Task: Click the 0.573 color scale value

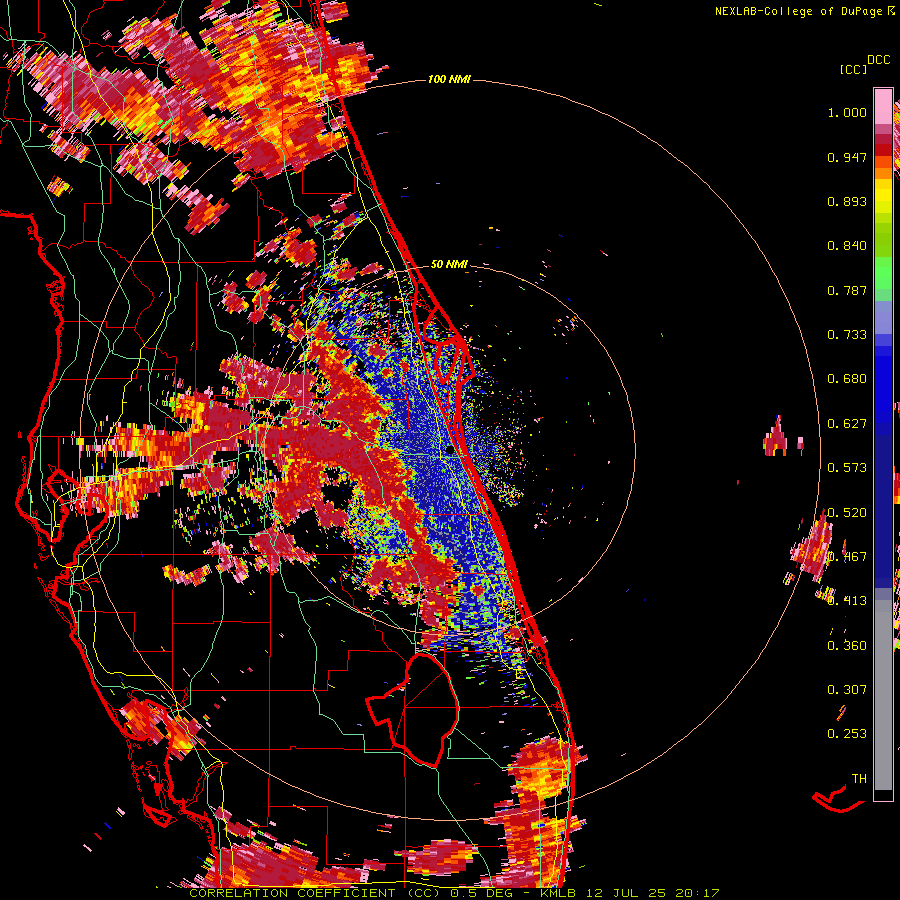Action: point(847,468)
